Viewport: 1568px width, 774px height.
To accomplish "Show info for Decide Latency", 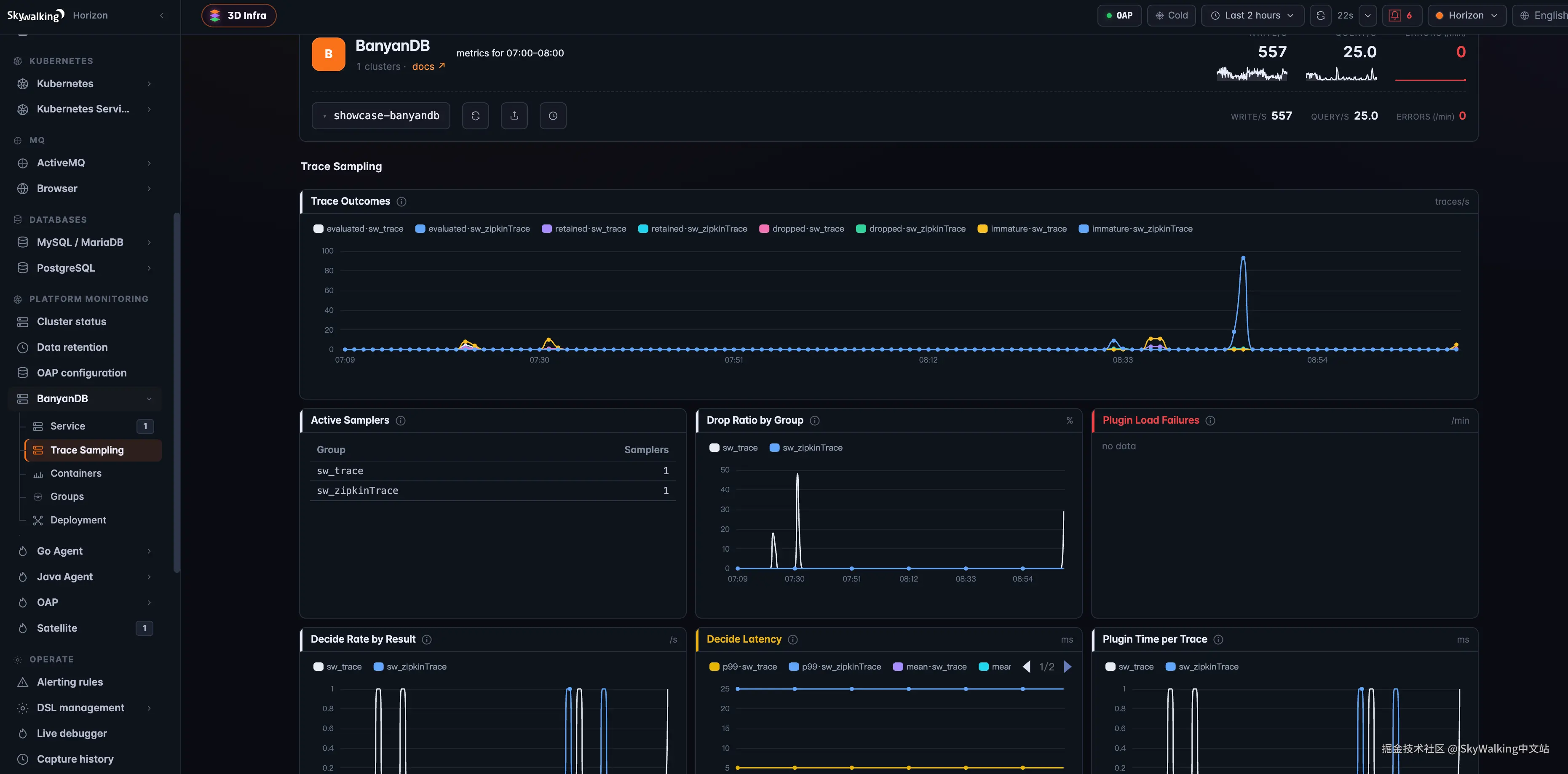I will coord(792,640).
